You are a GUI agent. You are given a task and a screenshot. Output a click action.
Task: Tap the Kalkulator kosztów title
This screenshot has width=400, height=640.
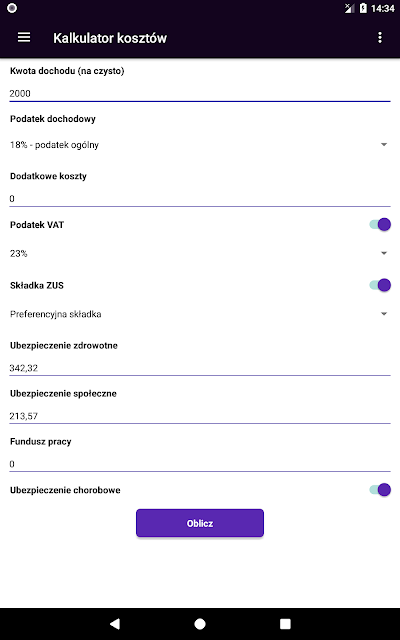[110, 38]
